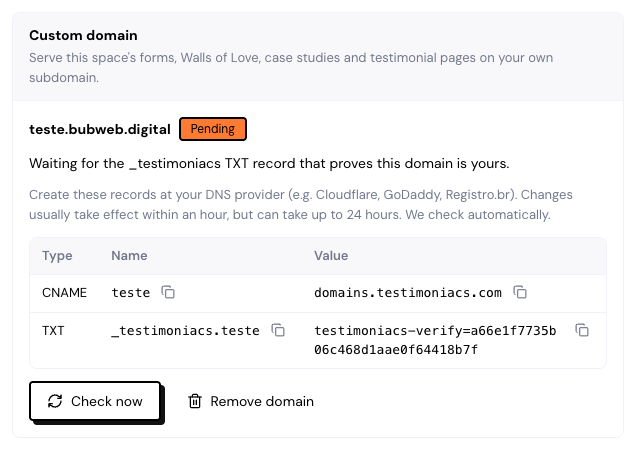Click the Pending status badge
This screenshot has width=636, height=449.
click(x=213, y=129)
